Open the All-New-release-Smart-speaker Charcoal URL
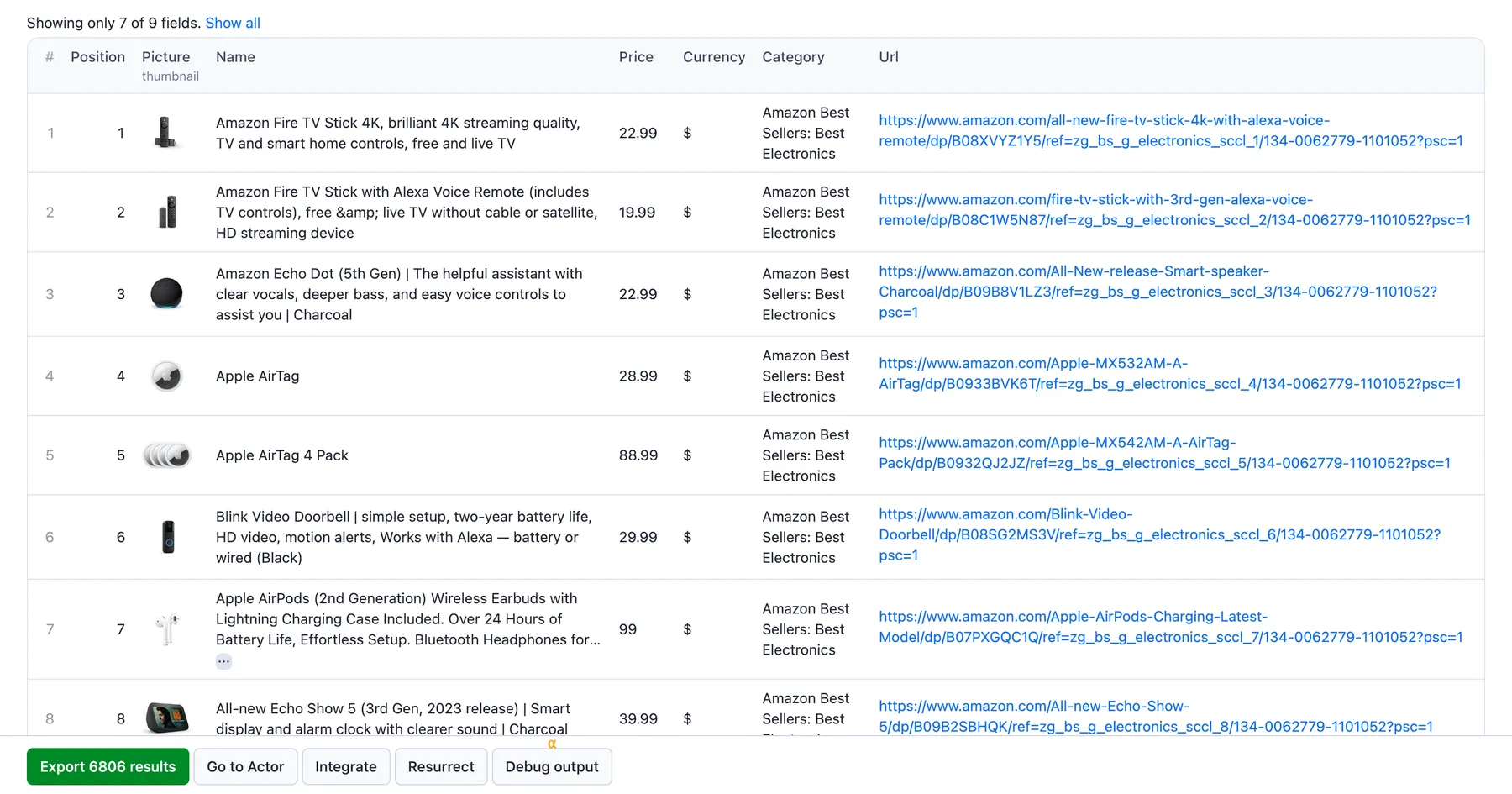The image size is (1512, 794). click(x=1158, y=292)
